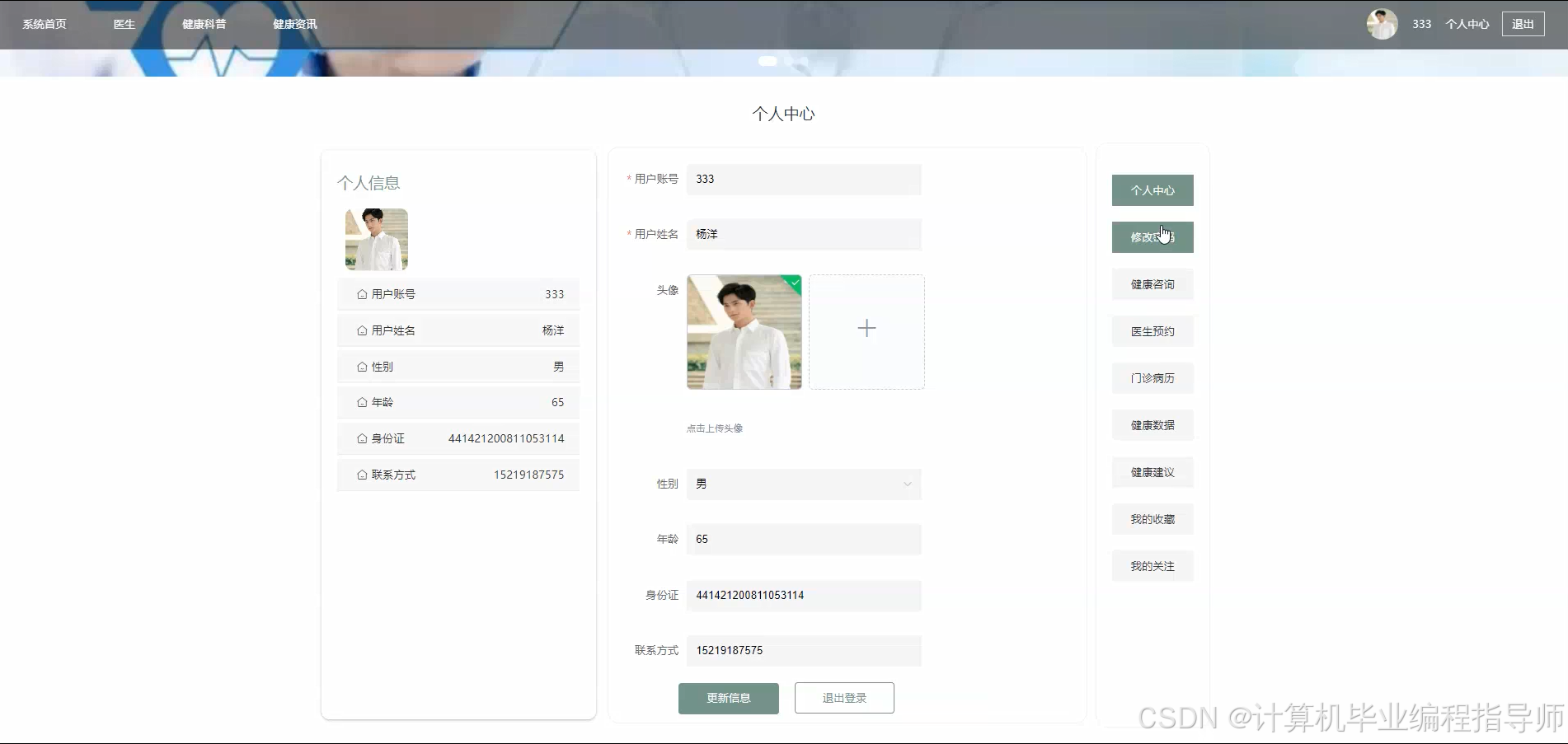Click the carousel indicator dot in the banner
1568x744 pixels.
(x=768, y=61)
